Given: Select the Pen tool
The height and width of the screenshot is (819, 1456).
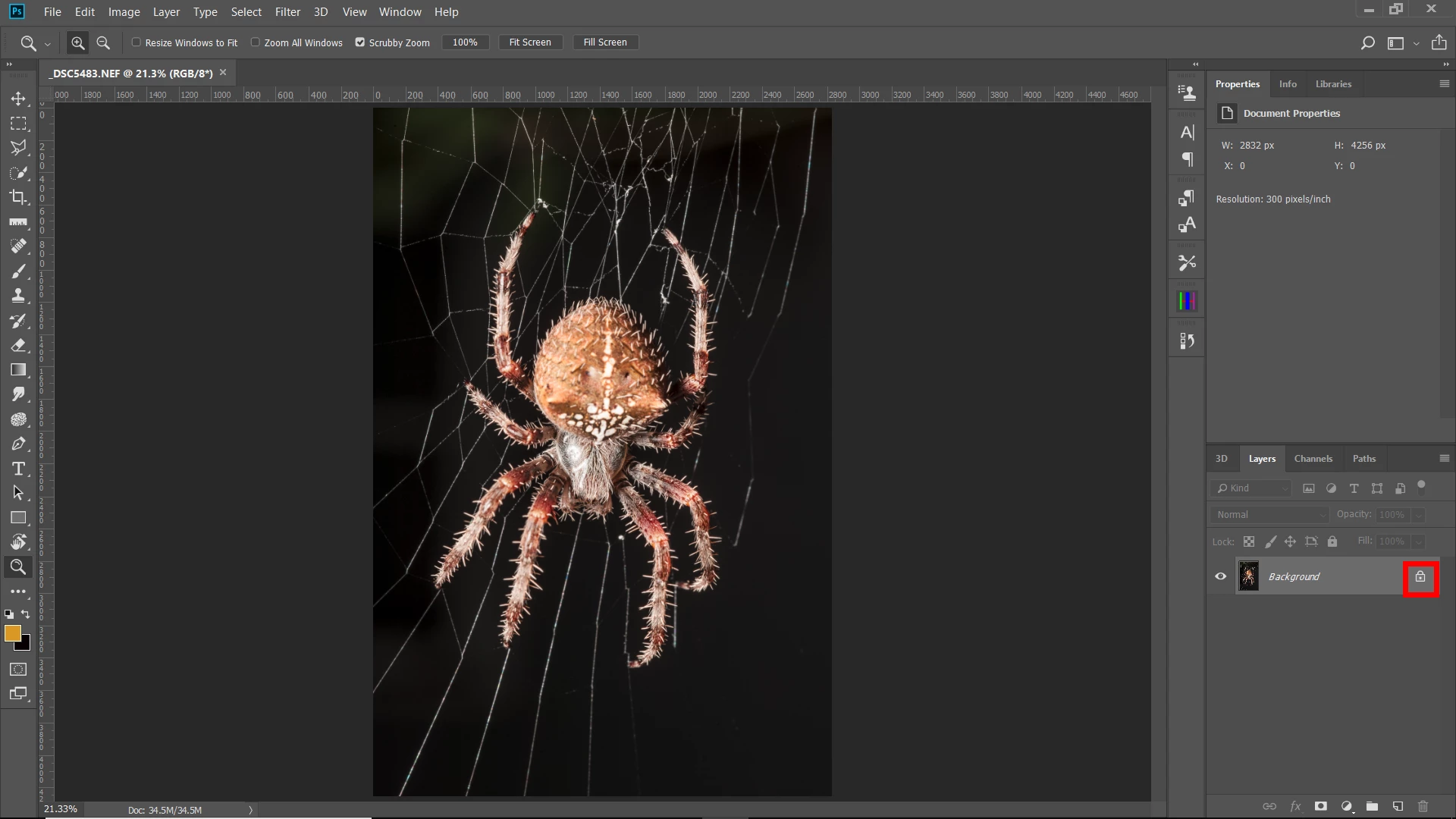Looking at the screenshot, I should pyautogui.click(x=18, y=444).
